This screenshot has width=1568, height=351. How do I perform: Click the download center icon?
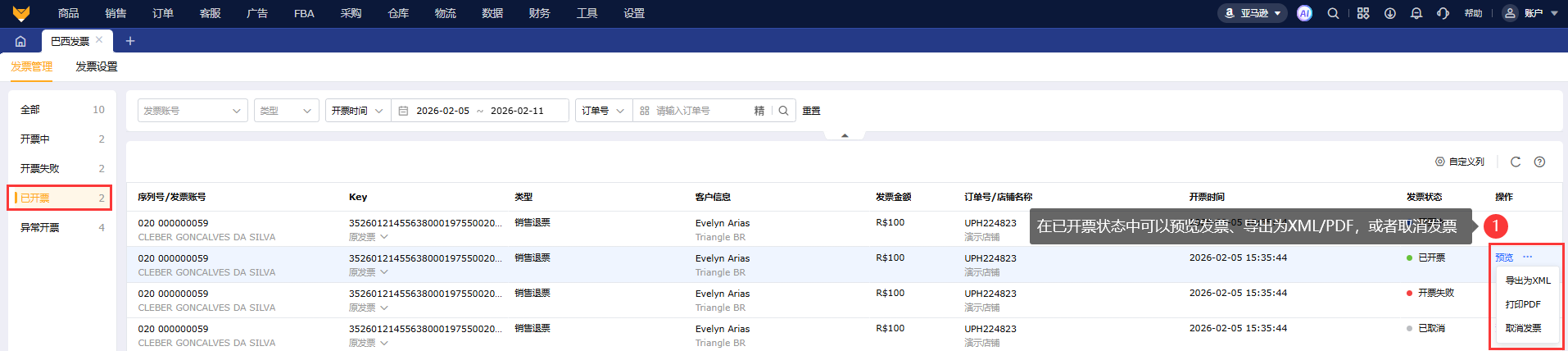pyautogui.click(x=1390, y=13)
